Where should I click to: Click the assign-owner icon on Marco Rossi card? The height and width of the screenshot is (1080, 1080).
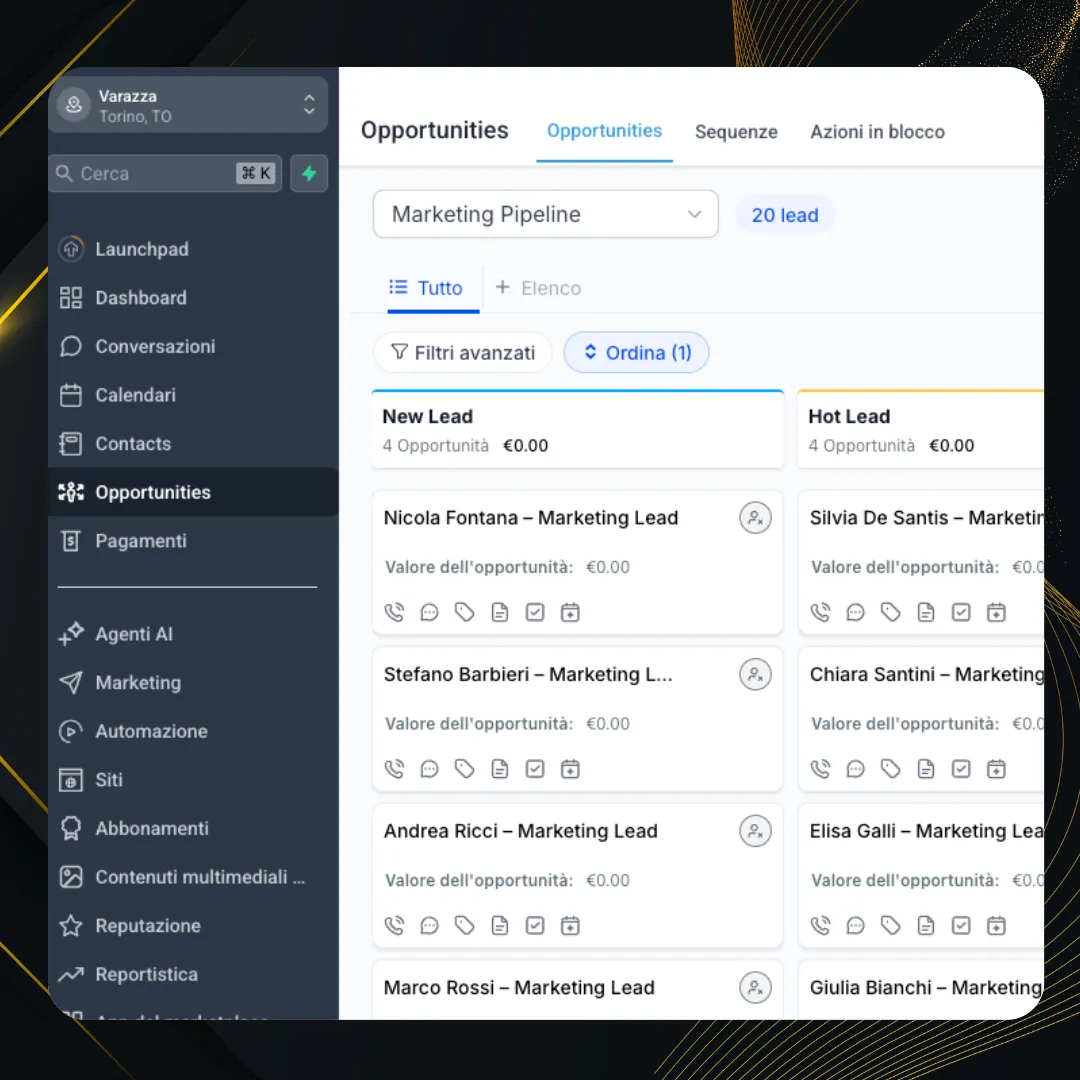[x=755, y=987]
